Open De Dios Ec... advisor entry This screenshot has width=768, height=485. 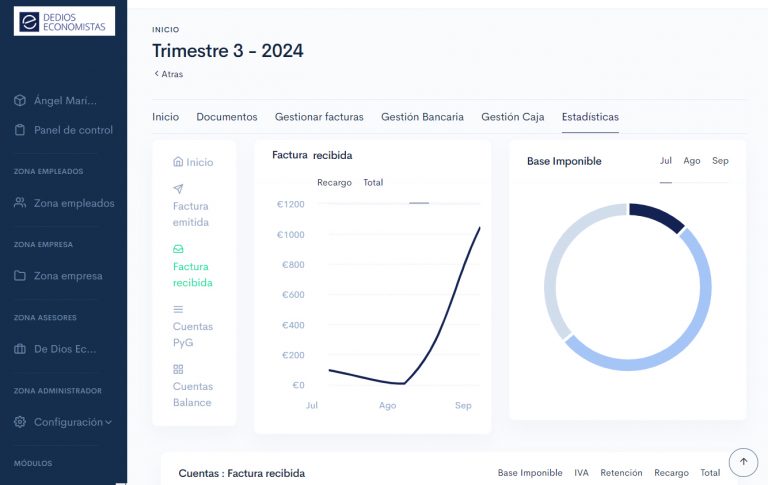point(65,349)
